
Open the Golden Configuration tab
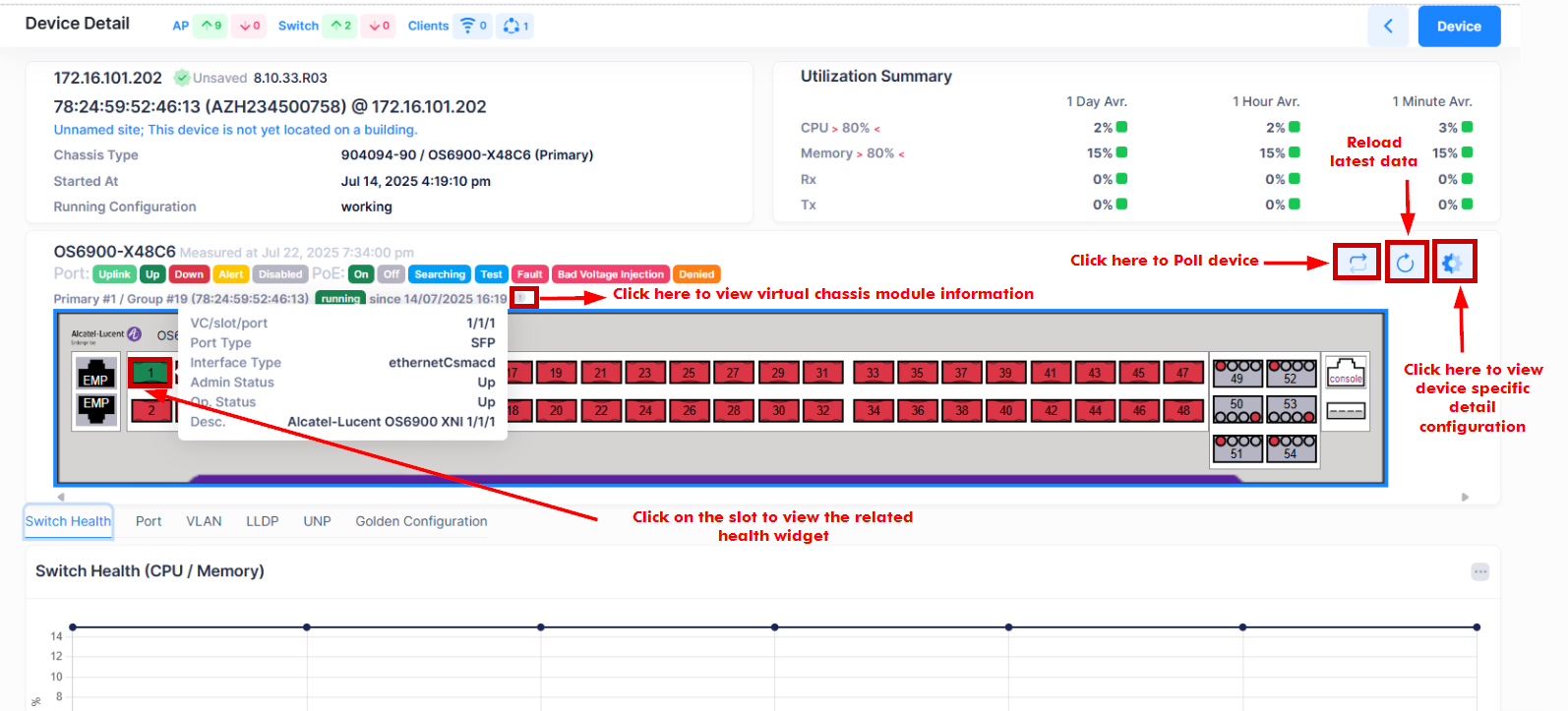(421, 521)
